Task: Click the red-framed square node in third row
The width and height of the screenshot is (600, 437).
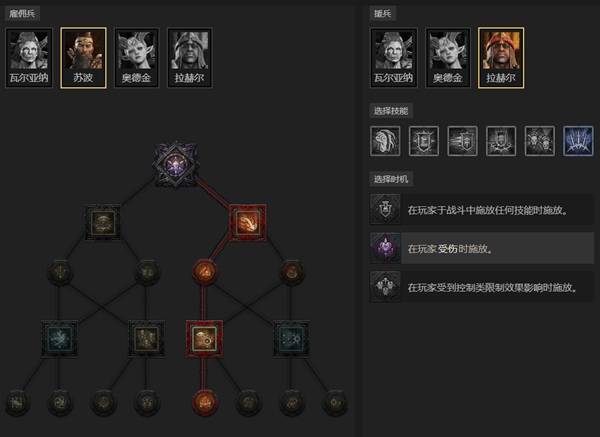Action: click(204, 339)
